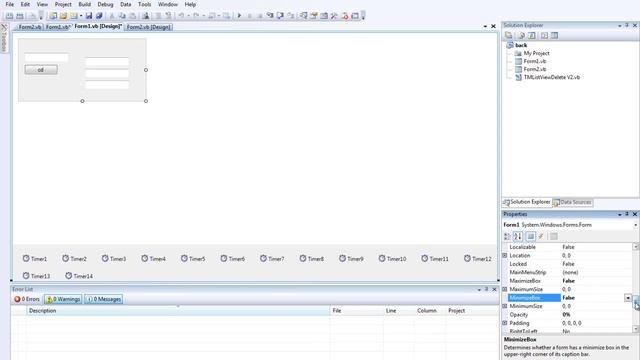Screen dimensions: 640x360
Task: Switch to the first Form2.vb code tab
Action: pyautogui.click(x=29, y=27)
